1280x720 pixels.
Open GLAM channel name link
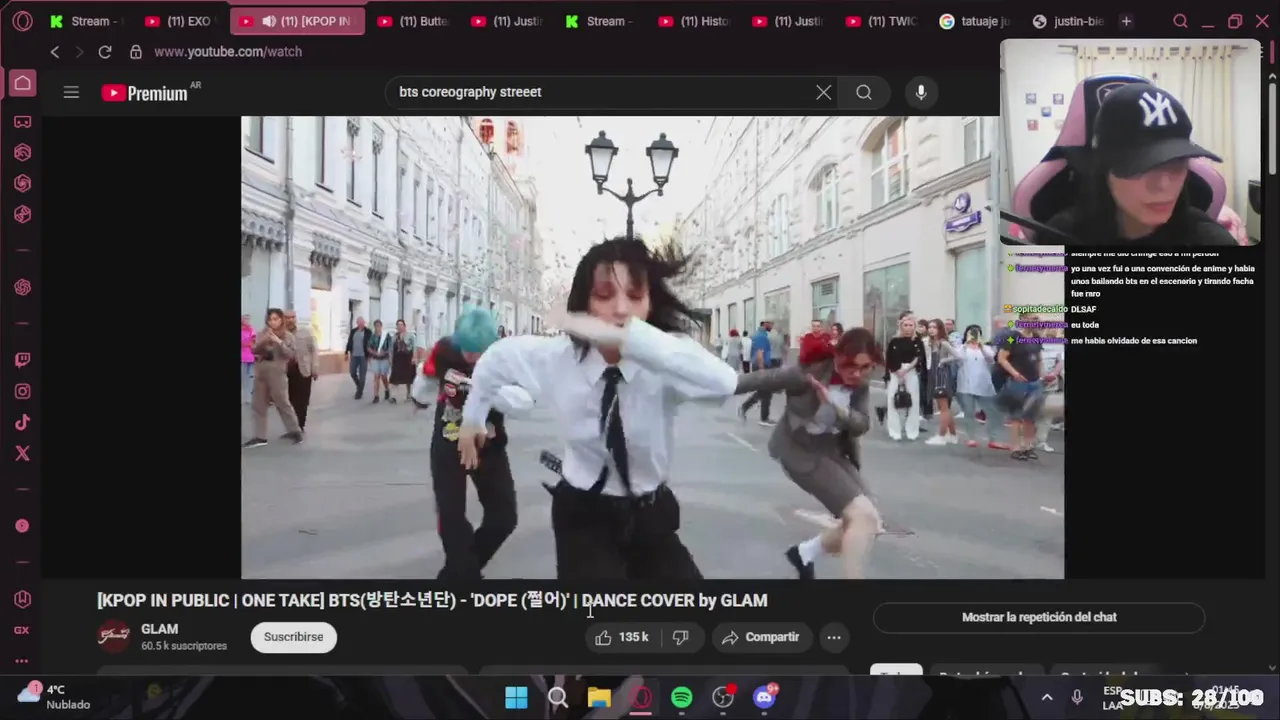click(160, 629)
